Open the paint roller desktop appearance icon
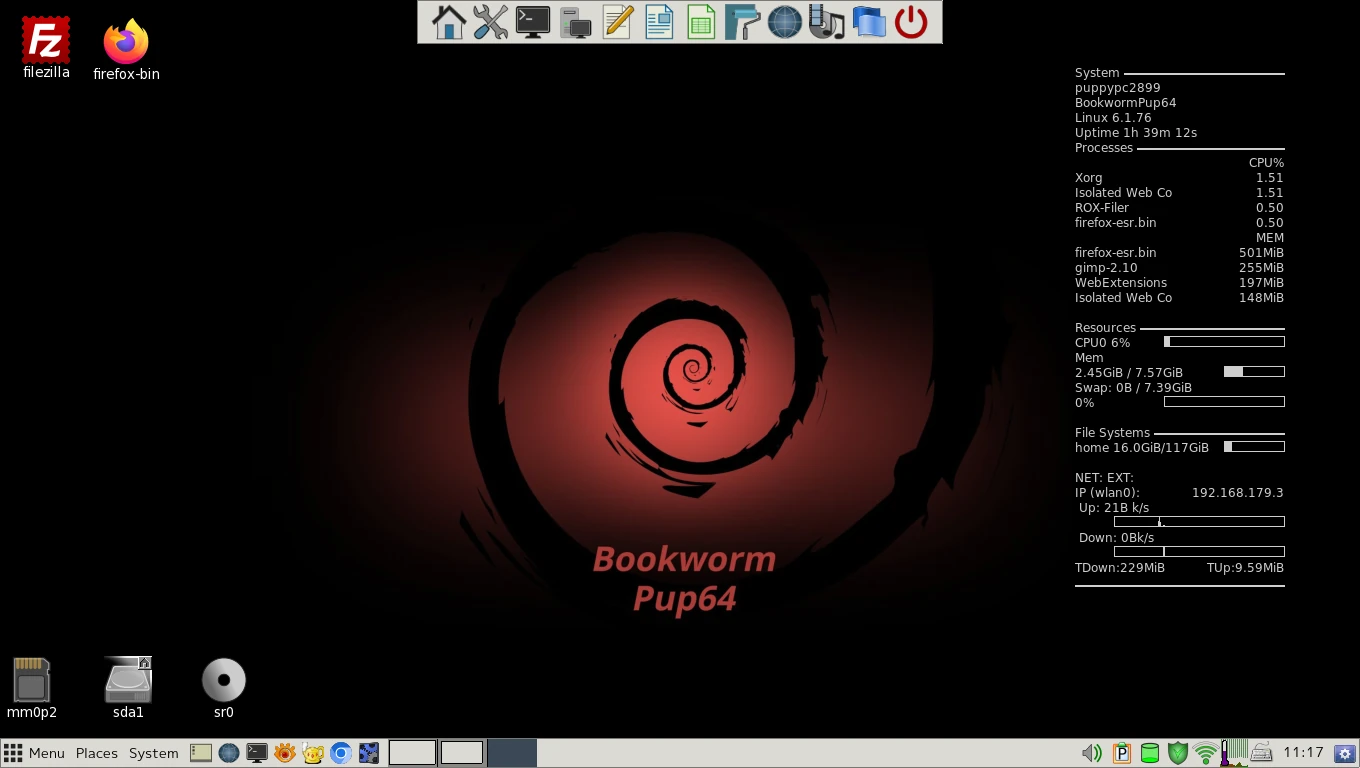This screenshot has width=1360, height=768. click(742, 22)
